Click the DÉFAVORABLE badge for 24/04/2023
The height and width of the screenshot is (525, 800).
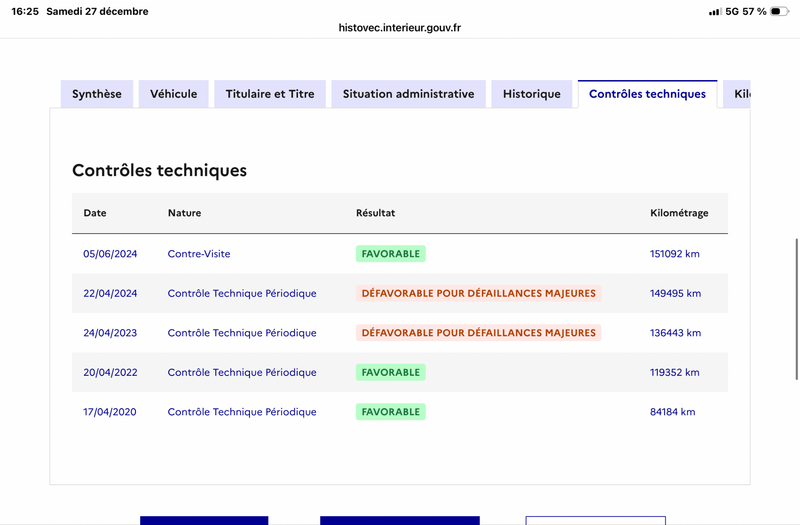point(478,333)
